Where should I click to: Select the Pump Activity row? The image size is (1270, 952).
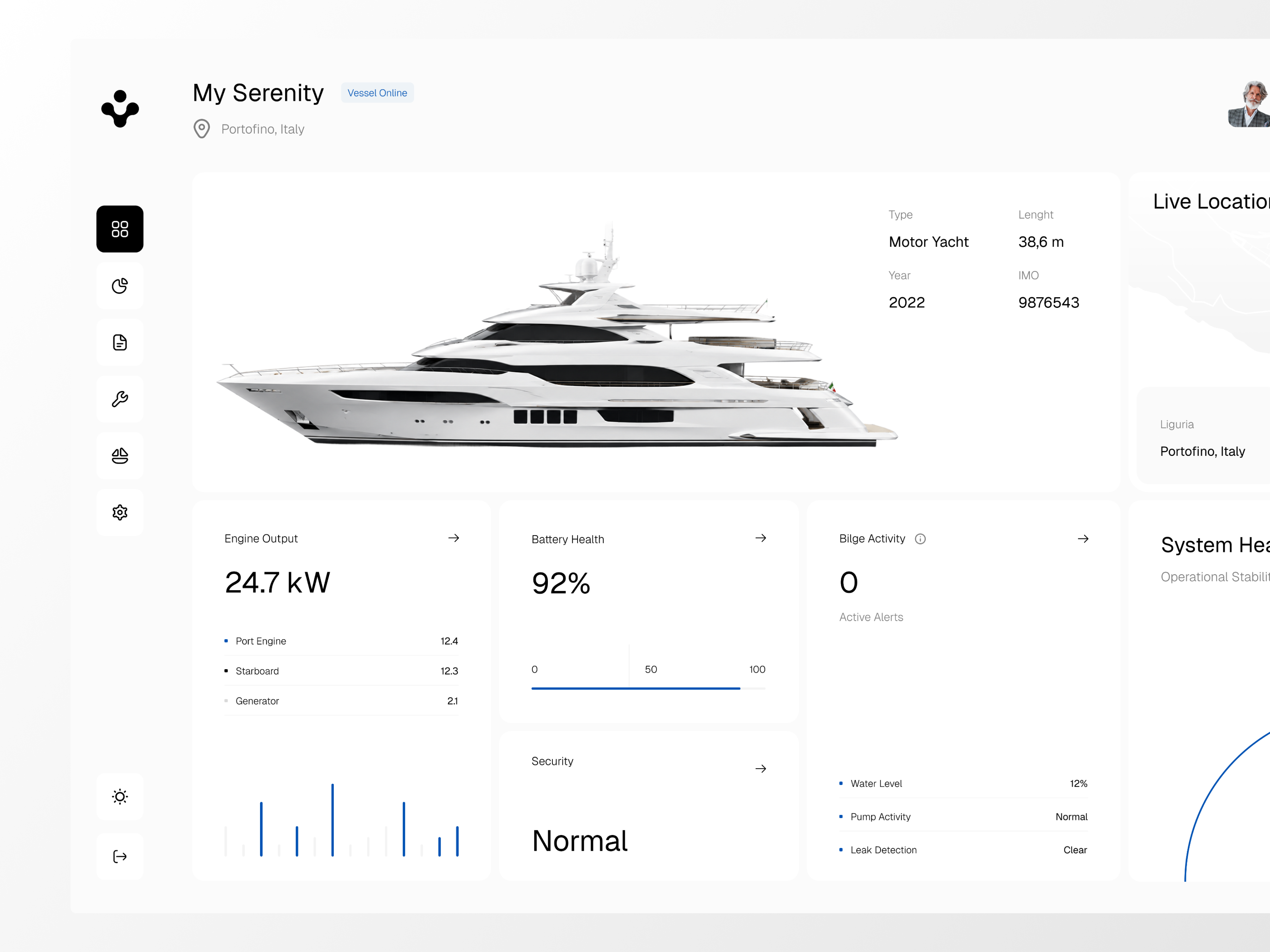(x=963, y=817)
